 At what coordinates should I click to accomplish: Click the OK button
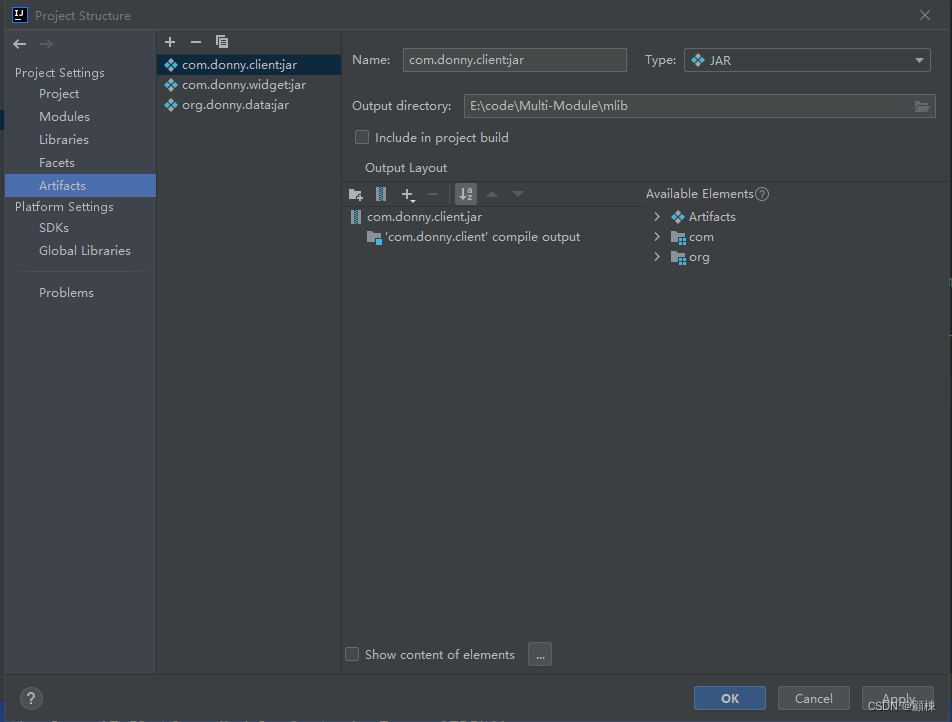730,698
